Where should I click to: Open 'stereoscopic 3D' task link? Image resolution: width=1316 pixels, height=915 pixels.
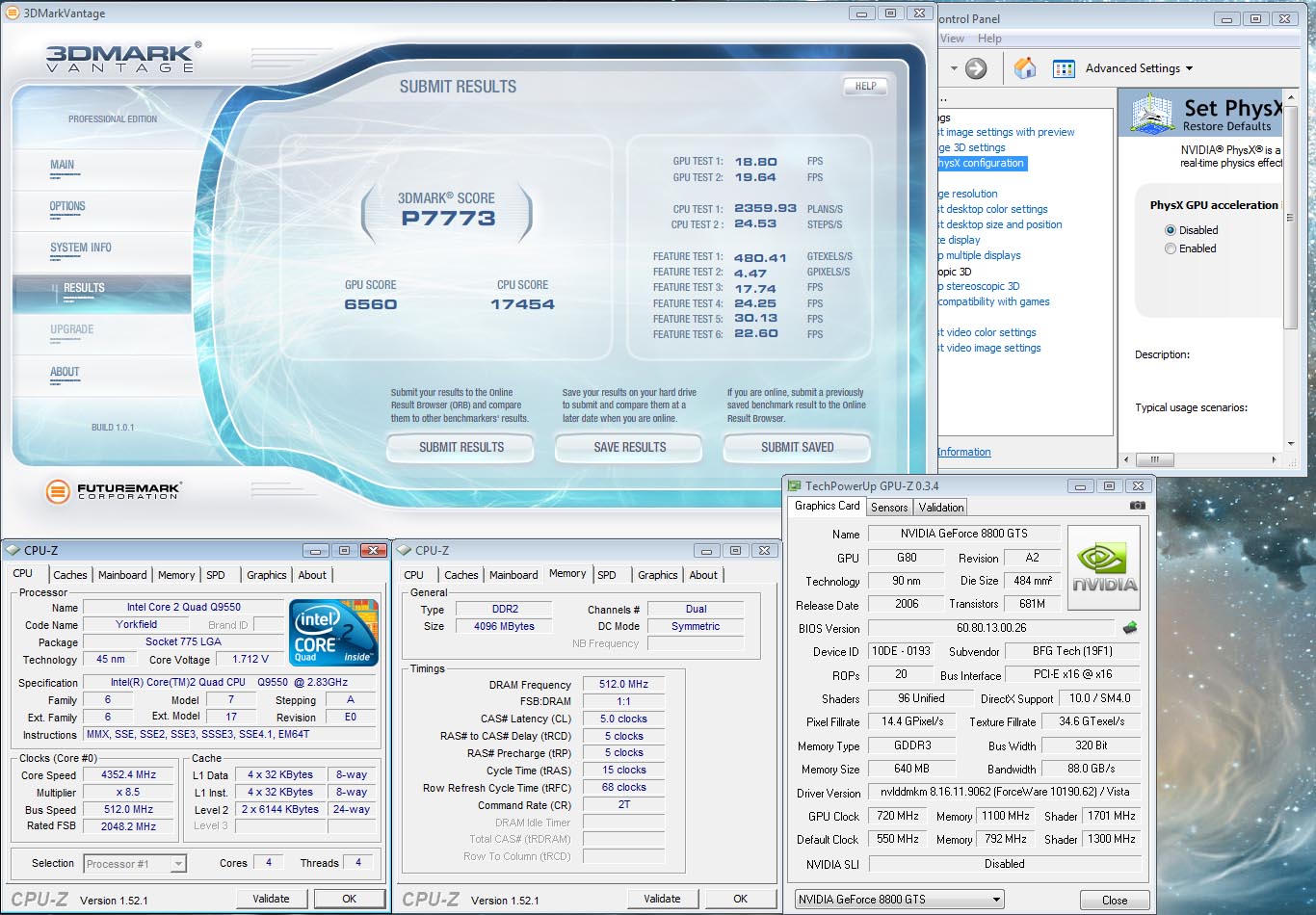(x=979, y=286)
